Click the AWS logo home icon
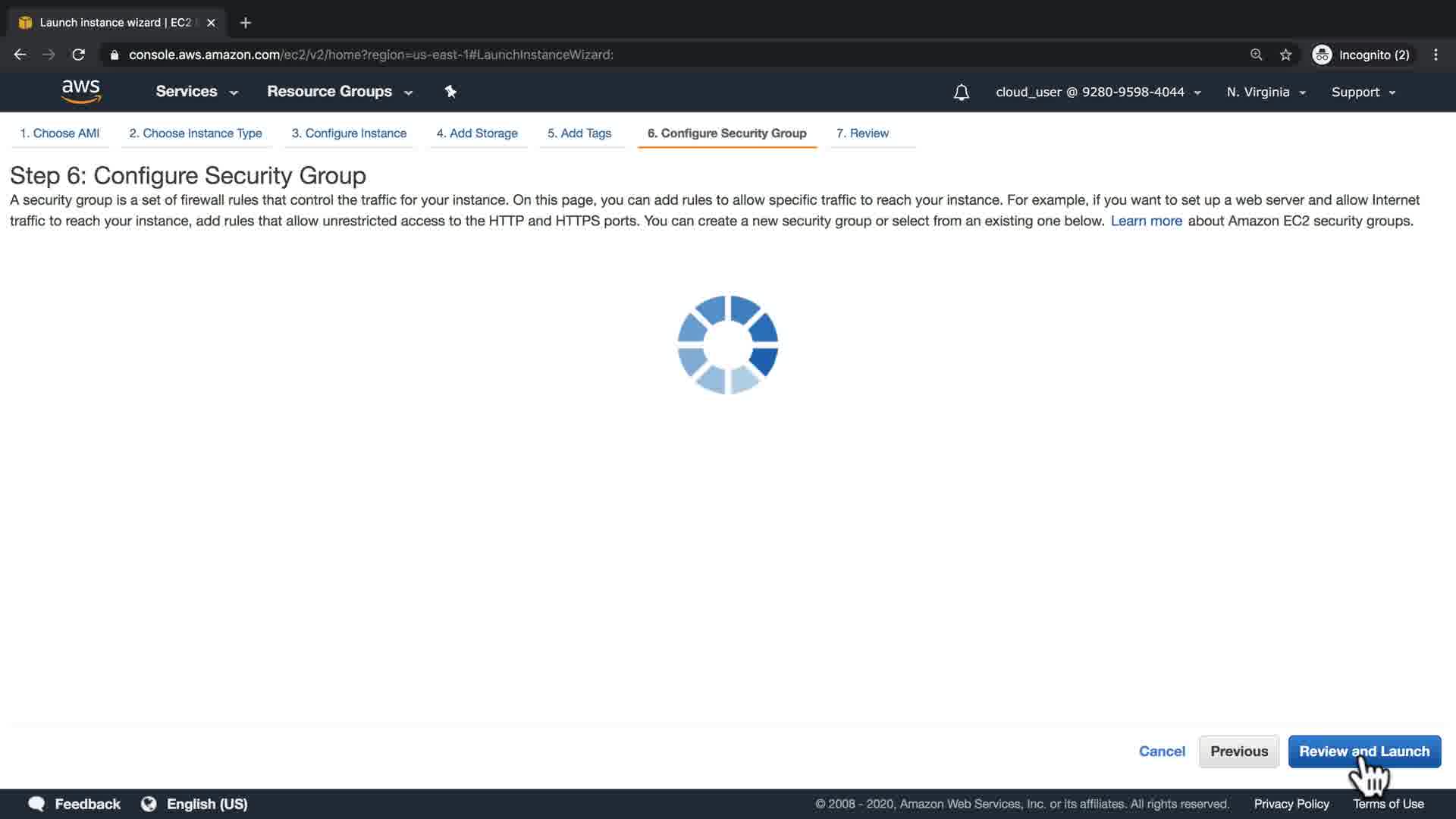This screenshot has height=819, width=1456. 80,91
